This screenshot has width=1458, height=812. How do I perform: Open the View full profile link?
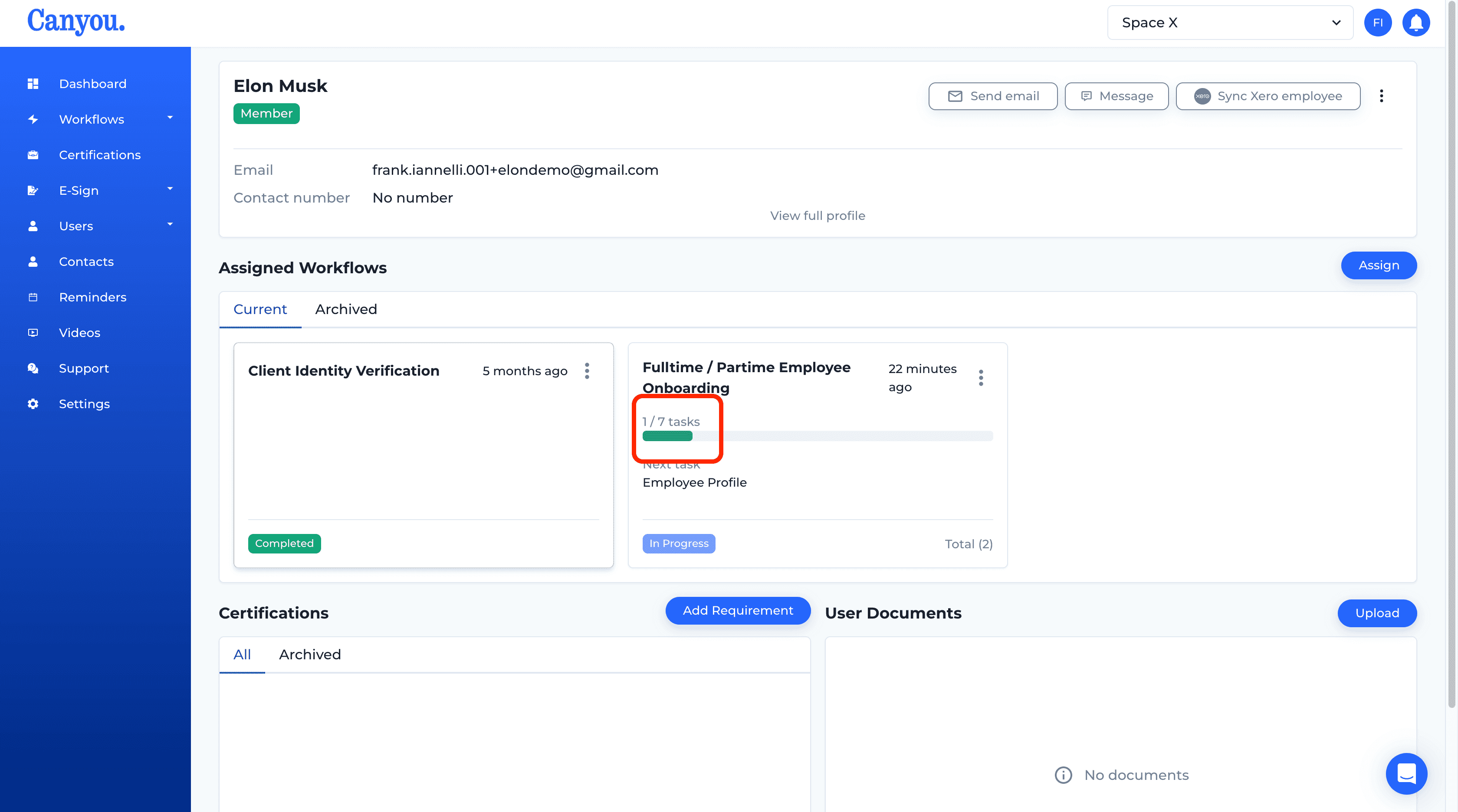pos(817,216)
